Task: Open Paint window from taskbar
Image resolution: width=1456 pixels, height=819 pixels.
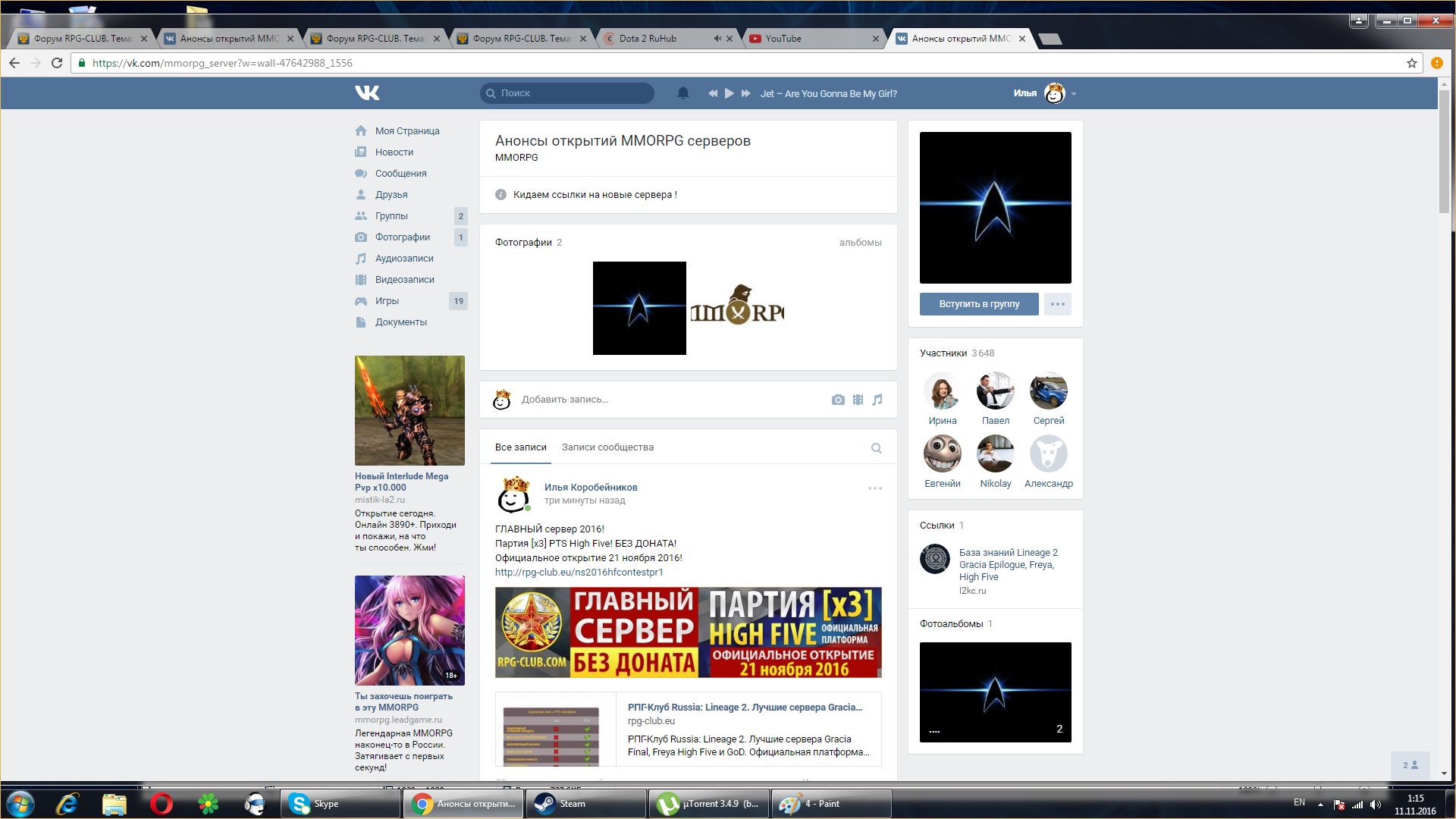Action: [831, 804]
